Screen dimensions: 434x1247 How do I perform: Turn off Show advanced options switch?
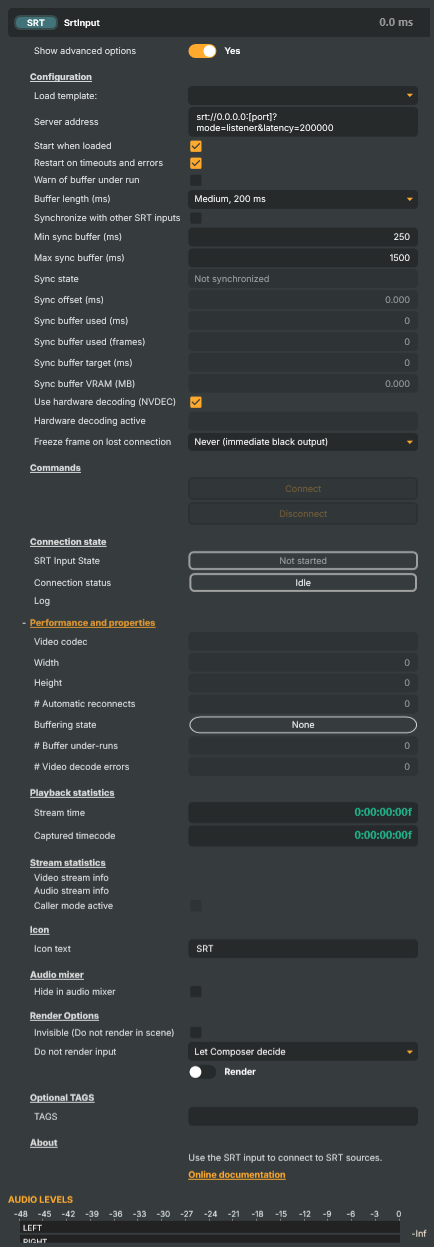(202, 51)
